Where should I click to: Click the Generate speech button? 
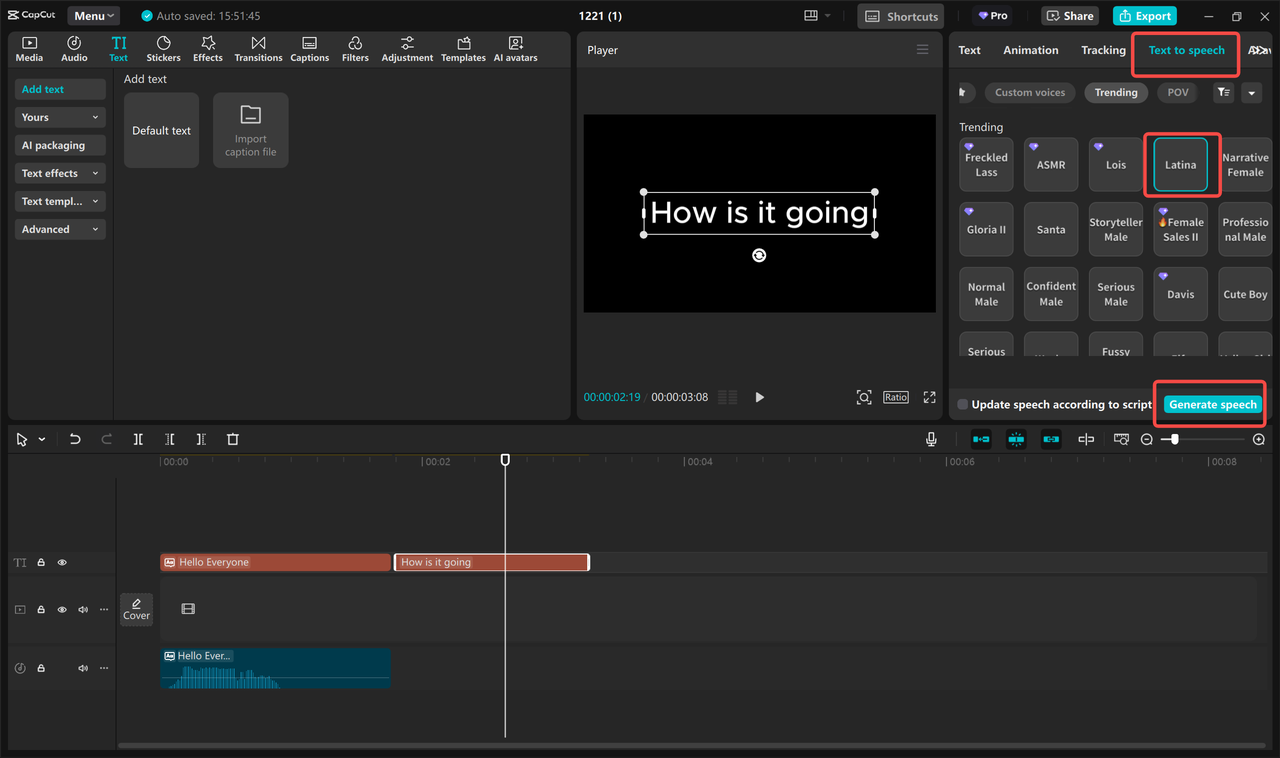1212,405
